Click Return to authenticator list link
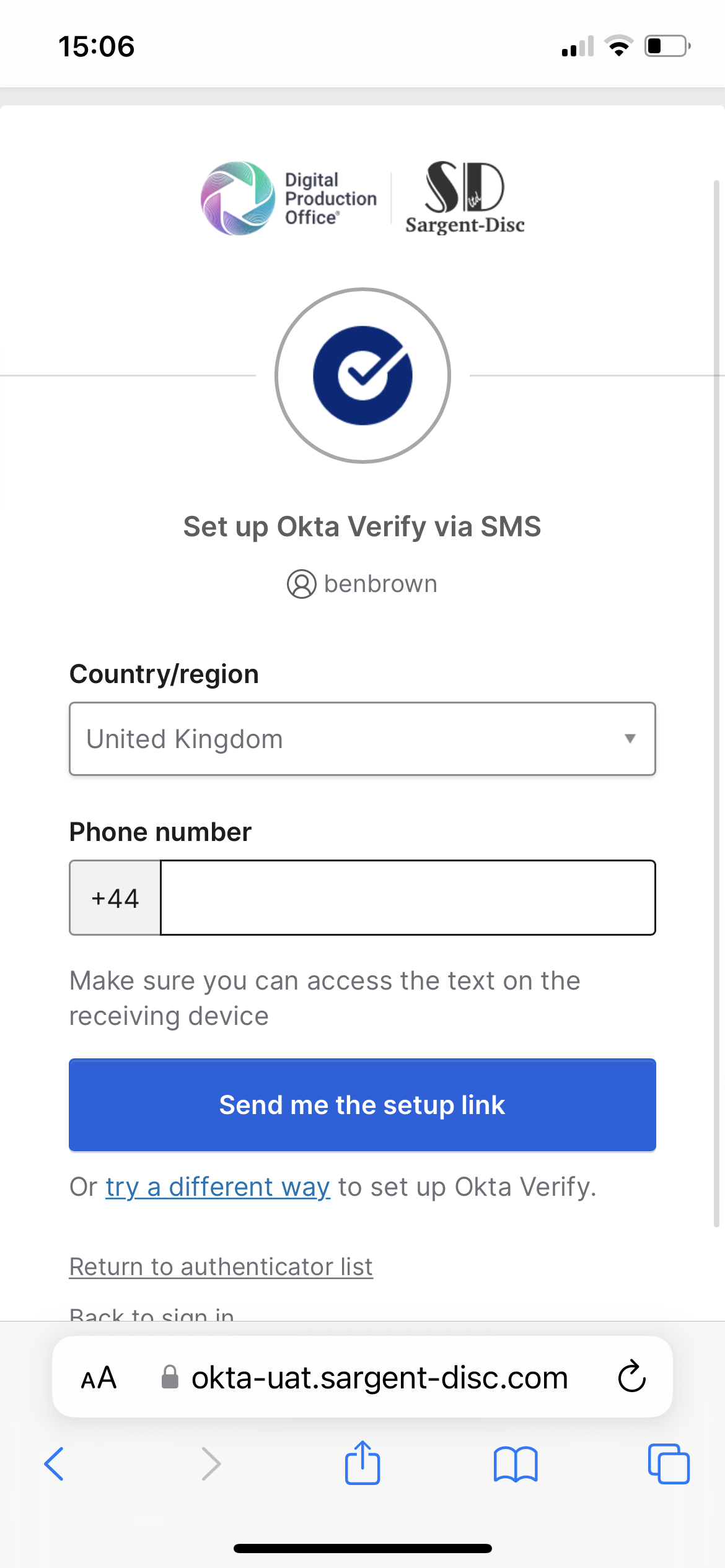Viewport: 725px width, 1568px height. click(x=221, y=1266)
